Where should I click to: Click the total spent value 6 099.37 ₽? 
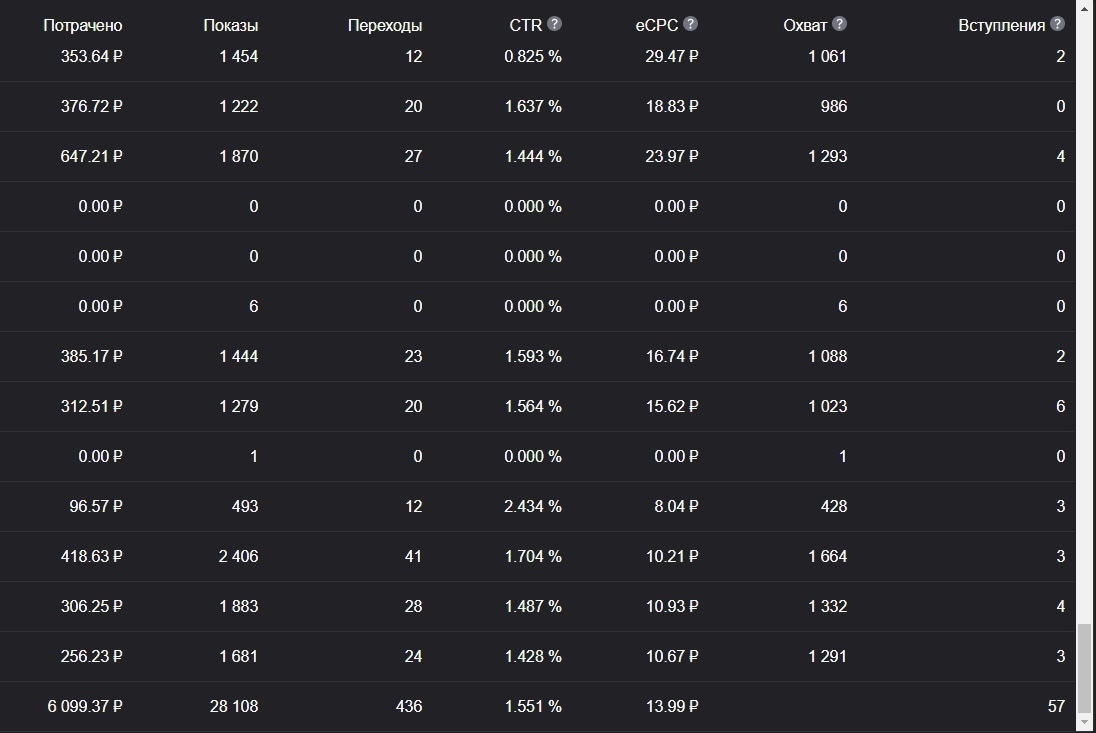(85, 706)
